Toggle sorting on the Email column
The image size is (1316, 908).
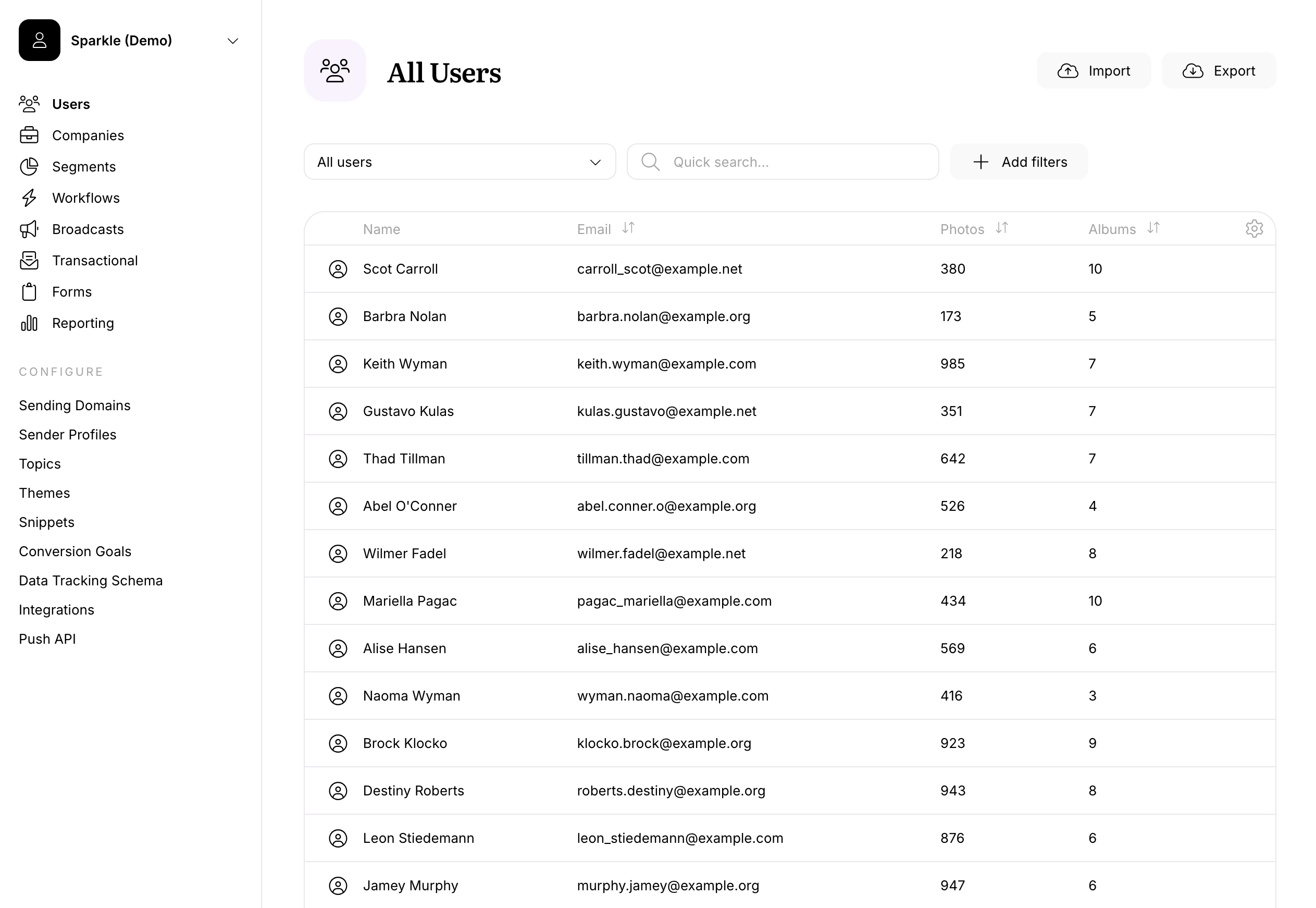tap(629, 228)
